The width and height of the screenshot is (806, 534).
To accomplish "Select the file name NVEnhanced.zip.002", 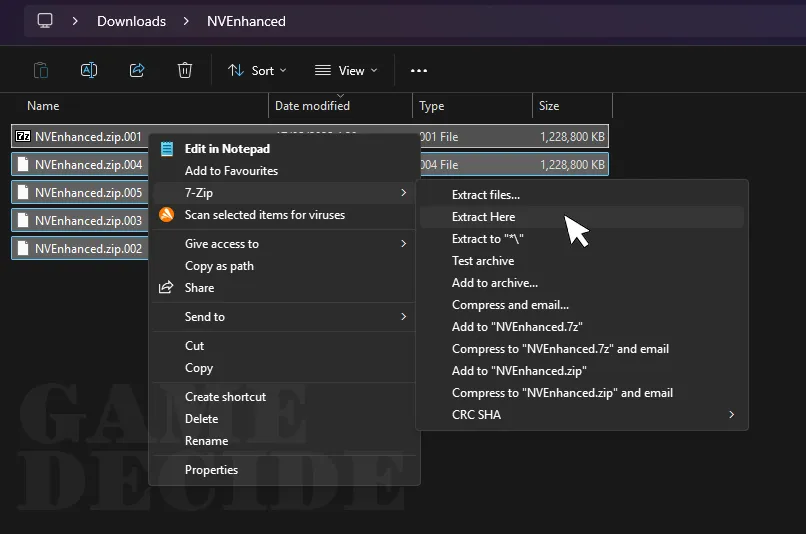I will (88, 249).
